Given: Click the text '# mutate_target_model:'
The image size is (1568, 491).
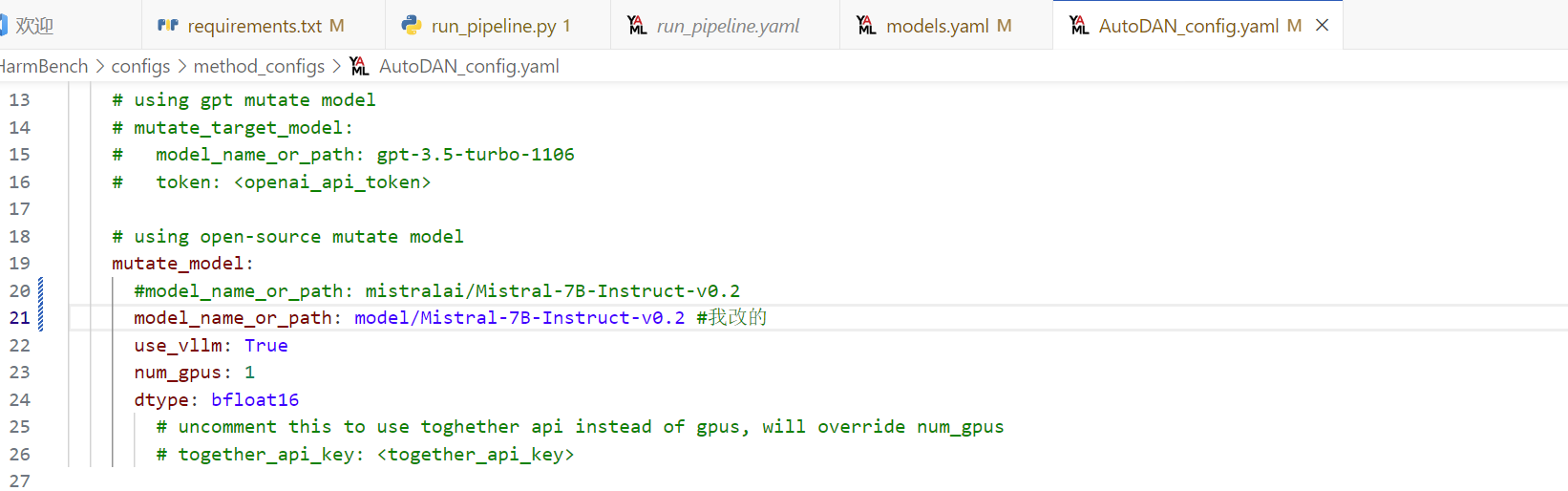Looking at the screenshot, I should click(232, 127).
